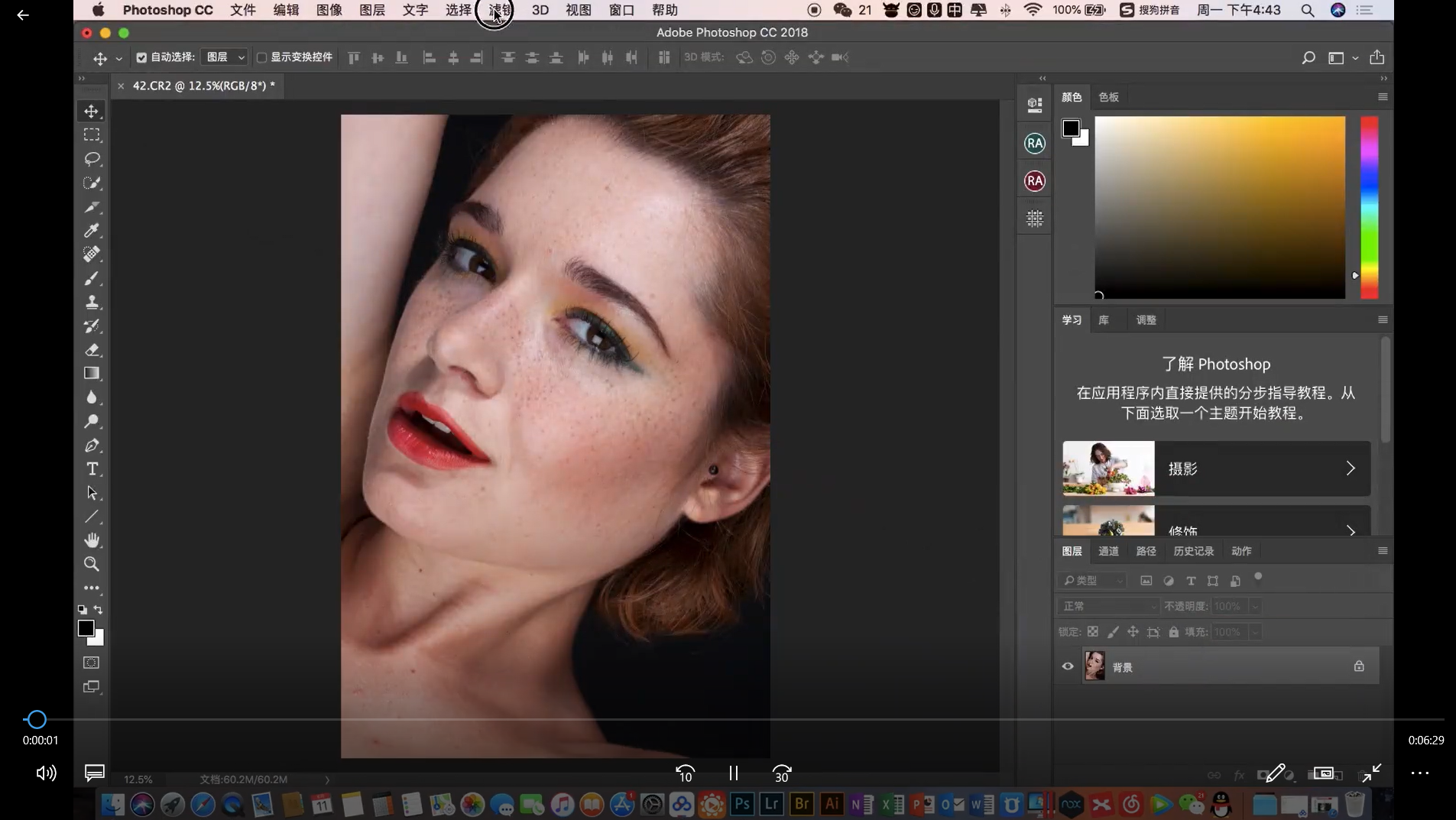
Task: Select the Zoom tool
Action: [x=92, y=564]
